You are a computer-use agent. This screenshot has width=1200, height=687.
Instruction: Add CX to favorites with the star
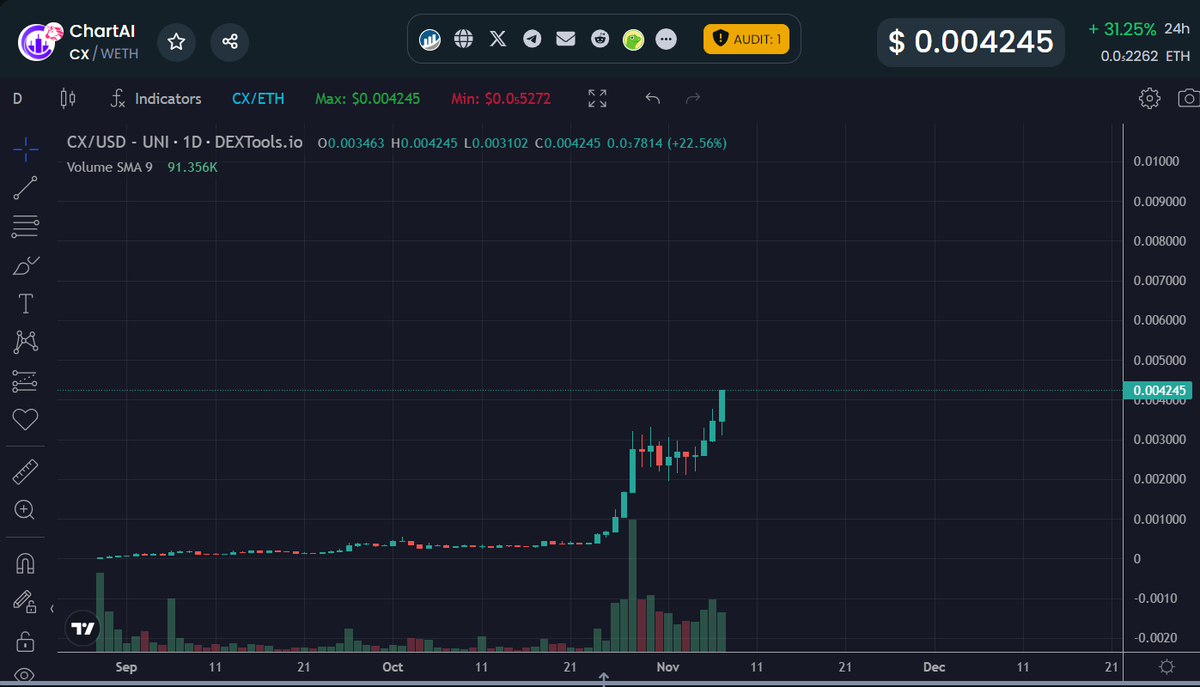pos(176,42)
